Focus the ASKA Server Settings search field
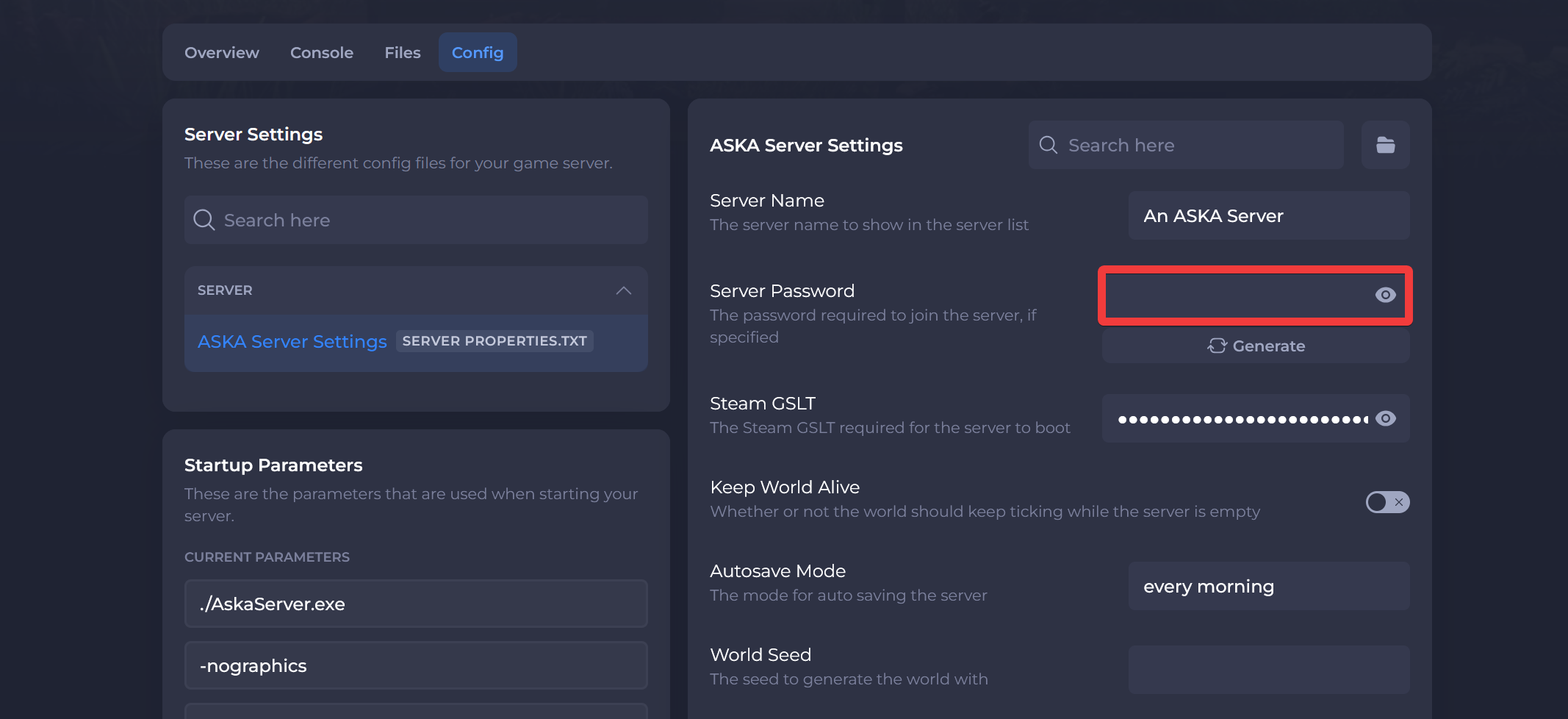1568x719 pixels. point(1186,145)
